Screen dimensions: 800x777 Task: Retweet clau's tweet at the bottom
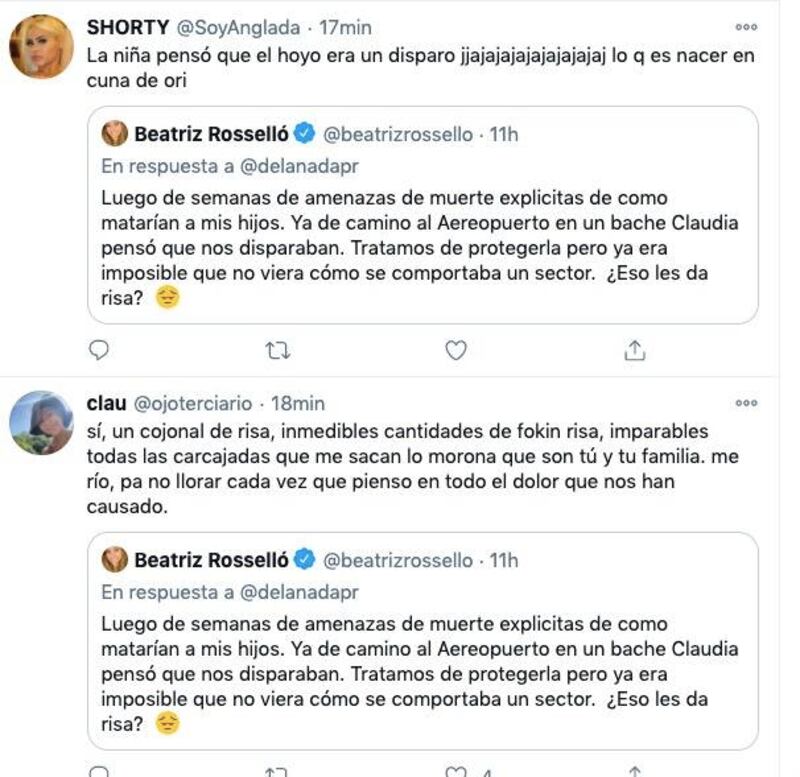coord(278,771)
